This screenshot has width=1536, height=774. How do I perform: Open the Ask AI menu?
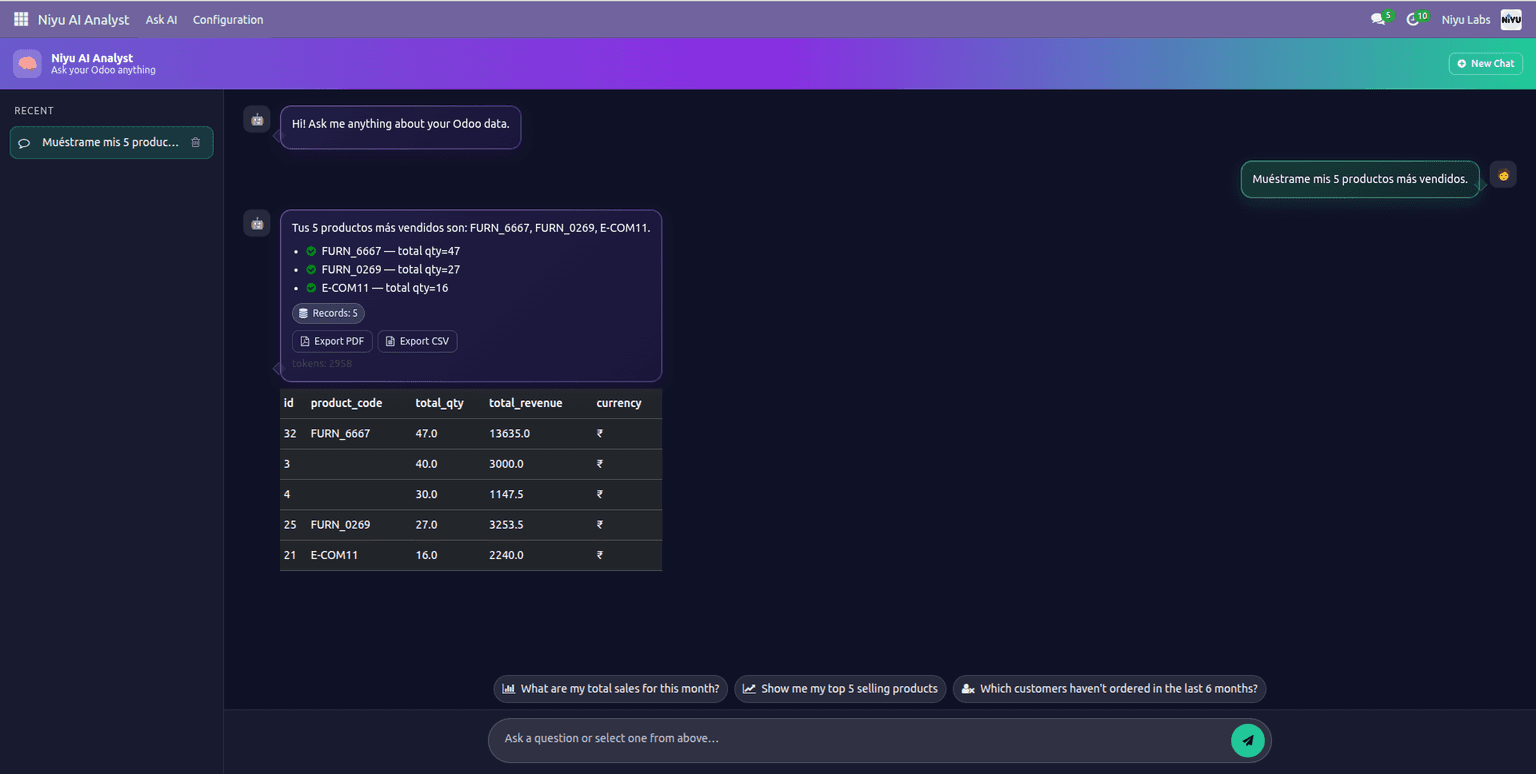point(161,18)
